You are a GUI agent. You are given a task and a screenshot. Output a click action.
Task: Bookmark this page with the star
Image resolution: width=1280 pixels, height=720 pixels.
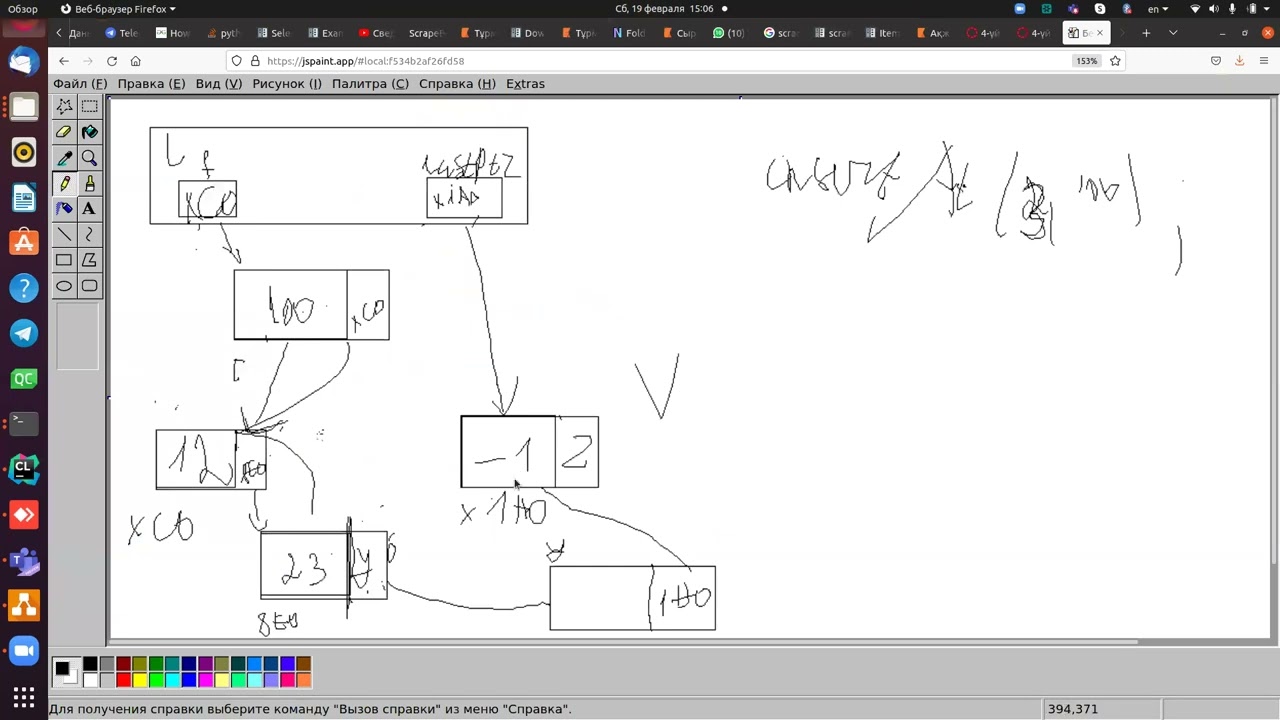1115,61
